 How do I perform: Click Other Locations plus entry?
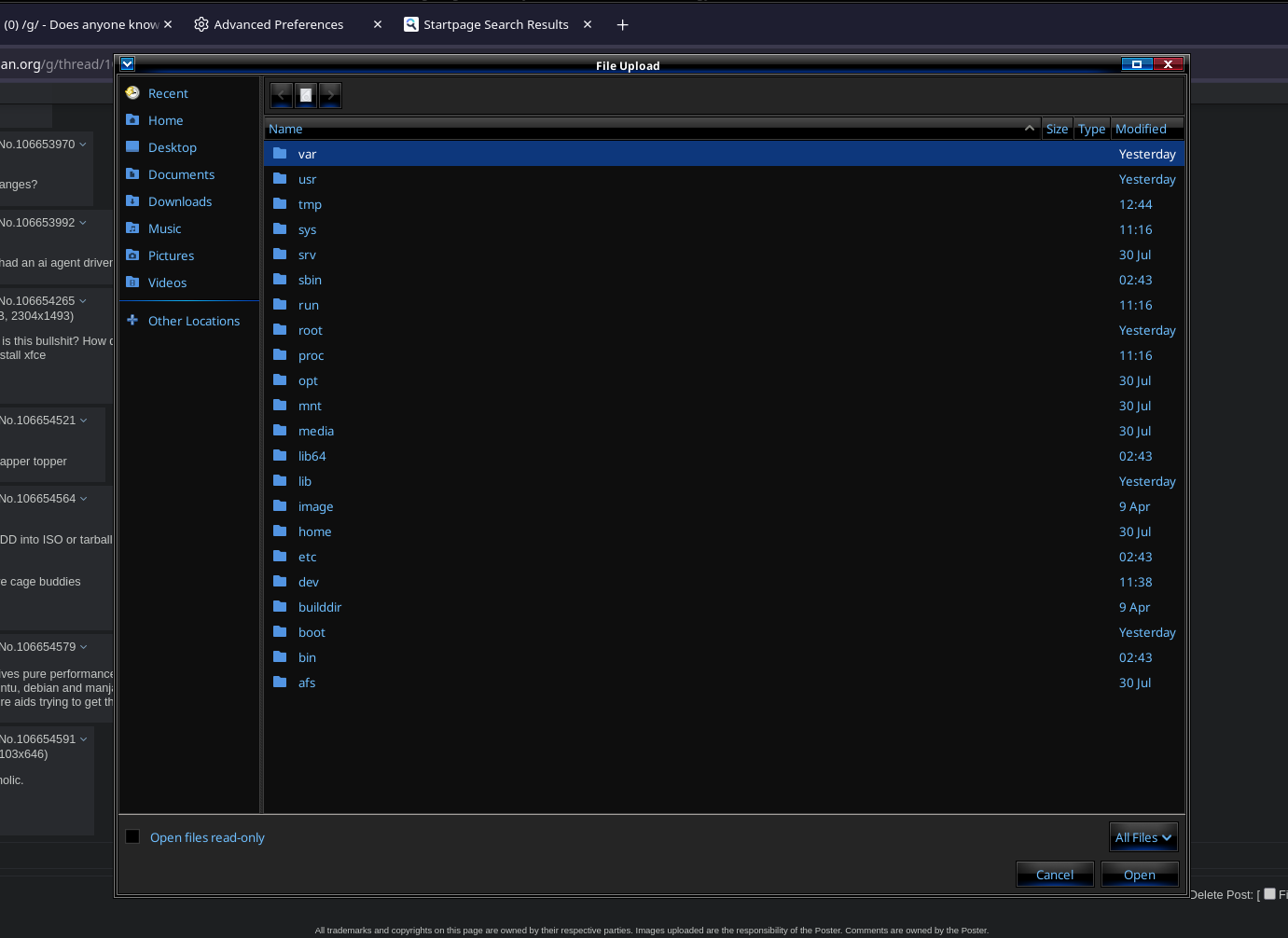click(193, 321)
